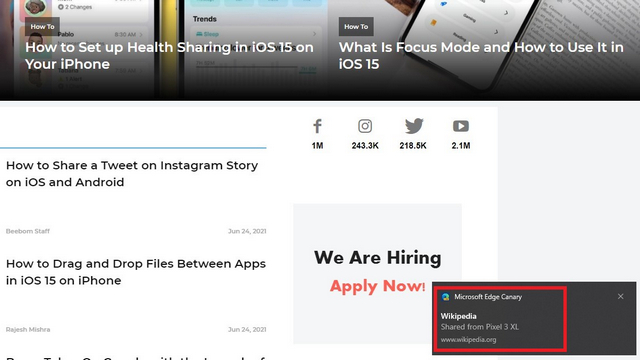Open 'How to Set up Health Sharing' article

(169, 56)
